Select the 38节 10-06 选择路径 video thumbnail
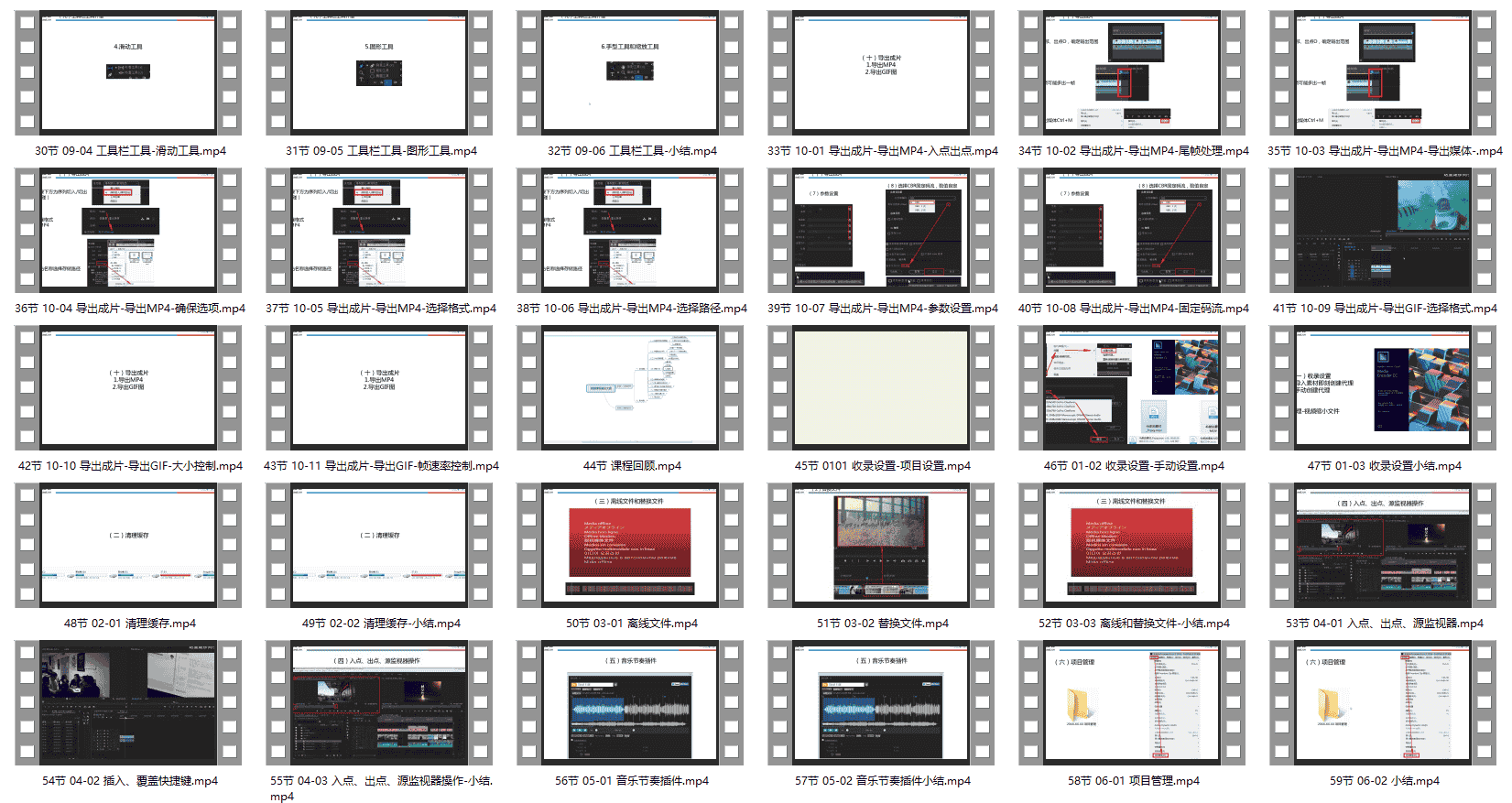This screenshot has width=1512, height=803. coord(630,231)
